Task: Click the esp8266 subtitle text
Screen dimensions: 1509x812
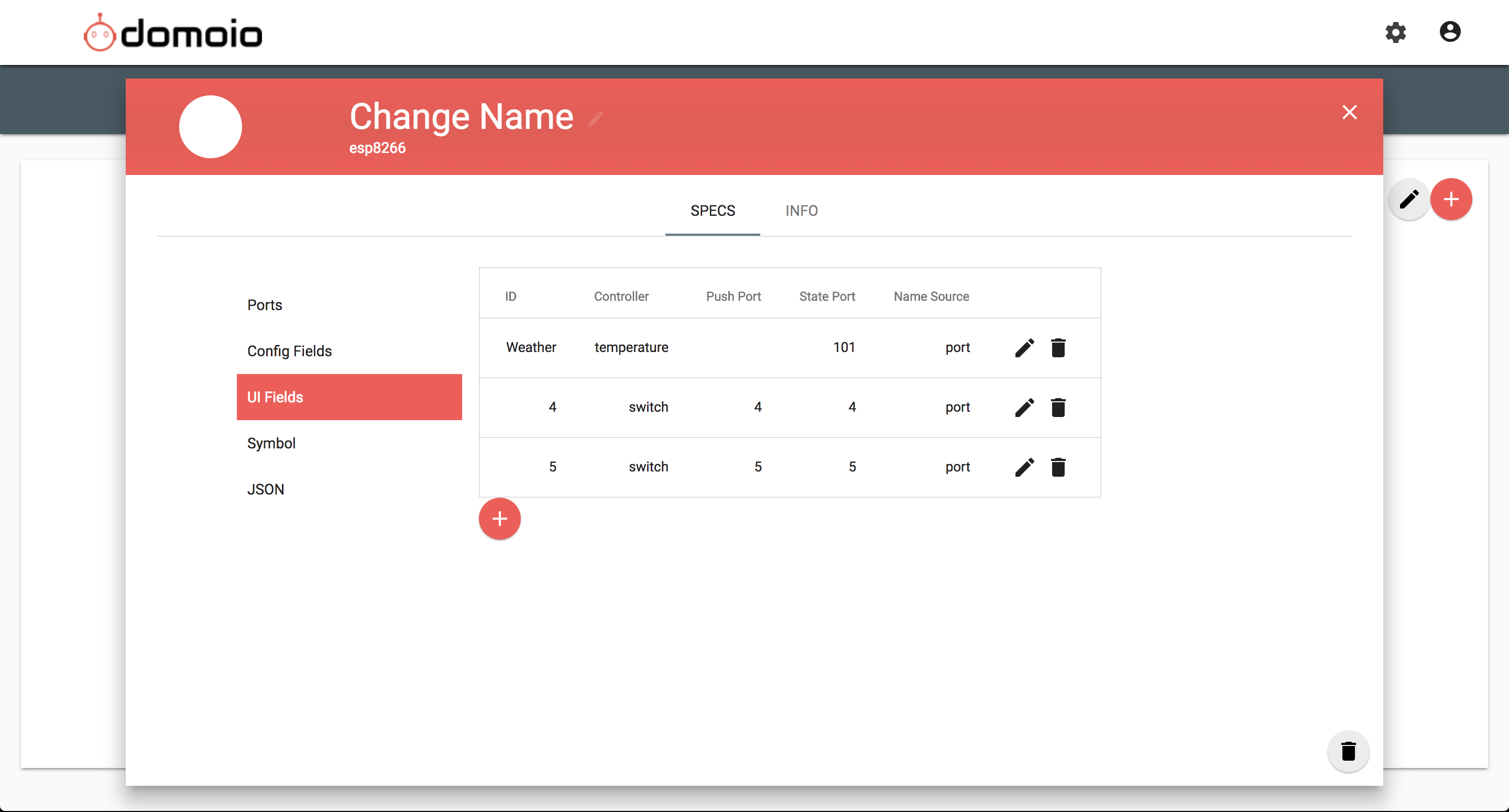Action: 377,148
